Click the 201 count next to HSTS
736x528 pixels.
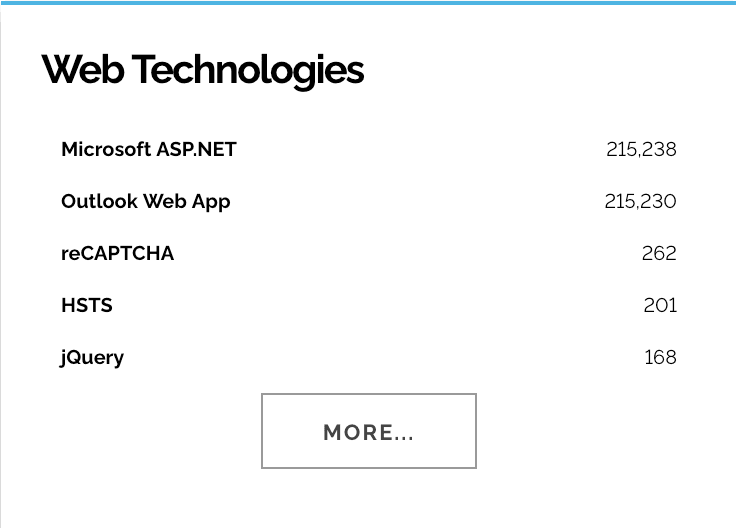pos(660,306)
